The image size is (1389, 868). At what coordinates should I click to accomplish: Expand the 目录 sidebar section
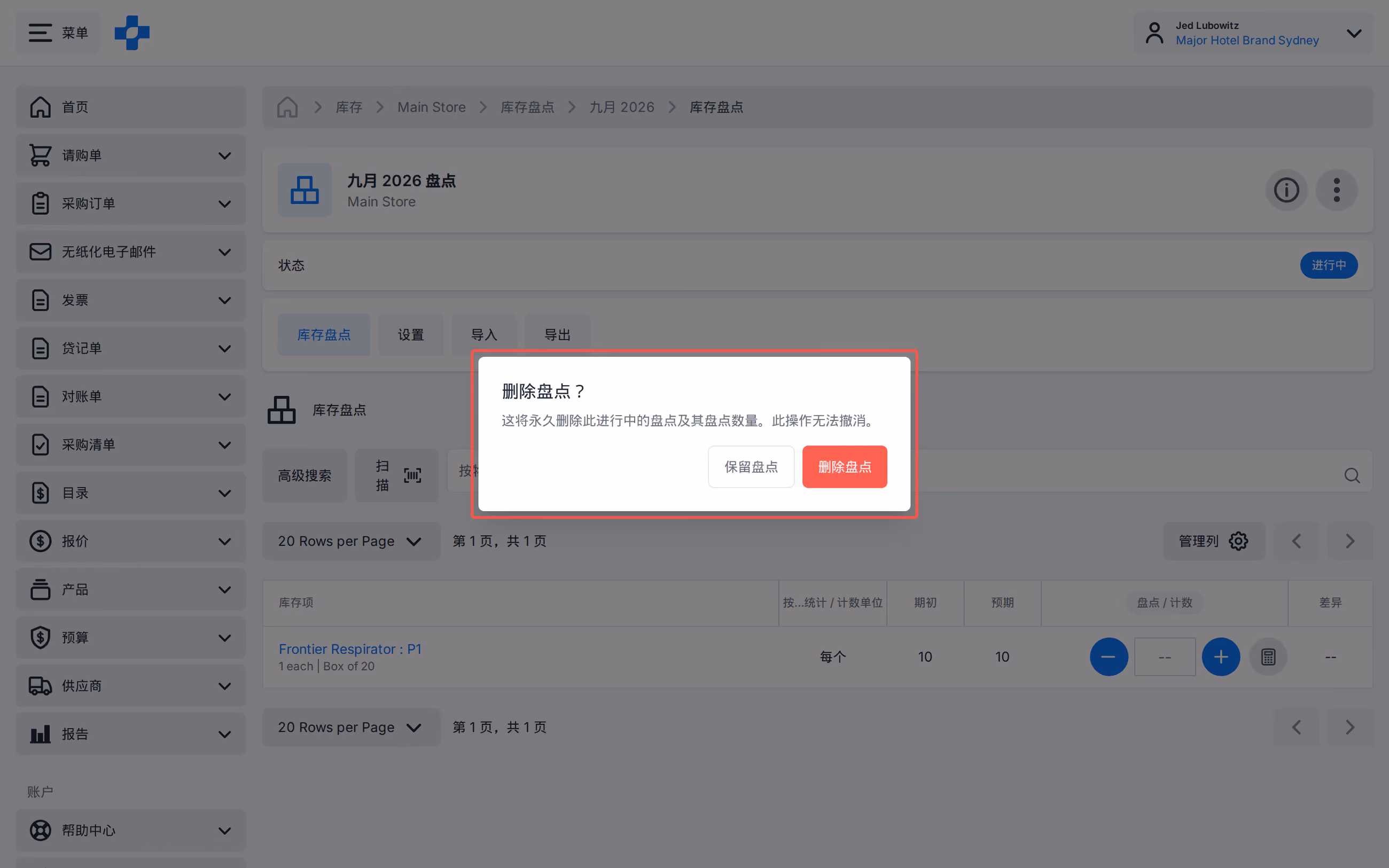coord(131,493)
